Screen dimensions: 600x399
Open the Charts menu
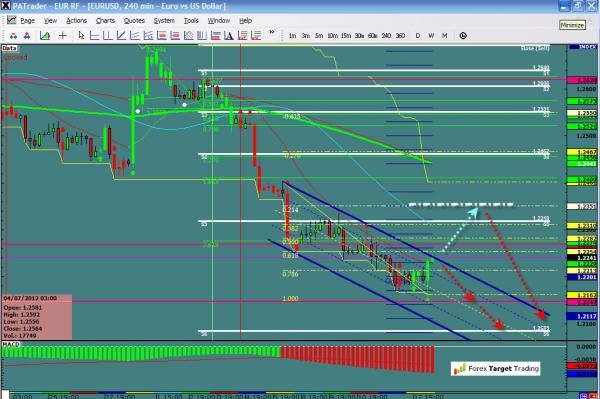point(105,21)
